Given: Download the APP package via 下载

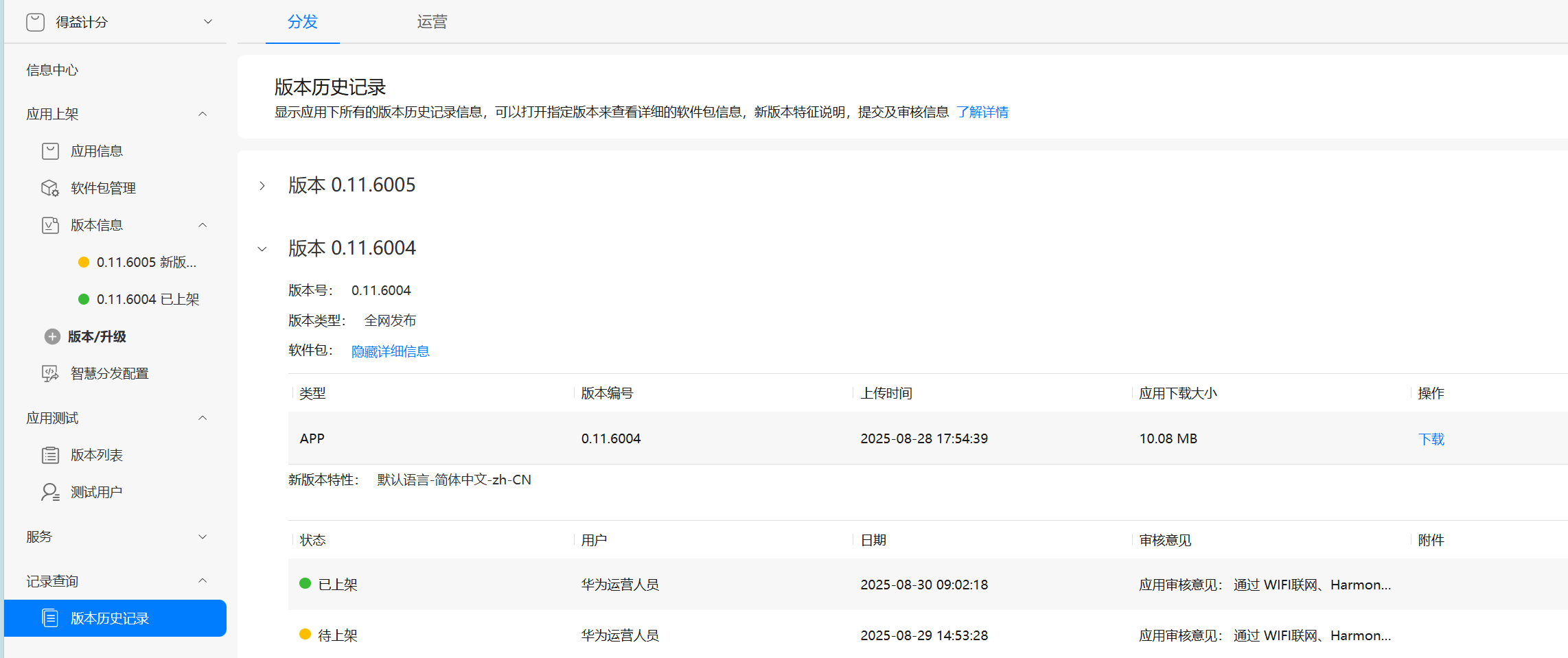Looking at the screenshot, I should 1431,439.
